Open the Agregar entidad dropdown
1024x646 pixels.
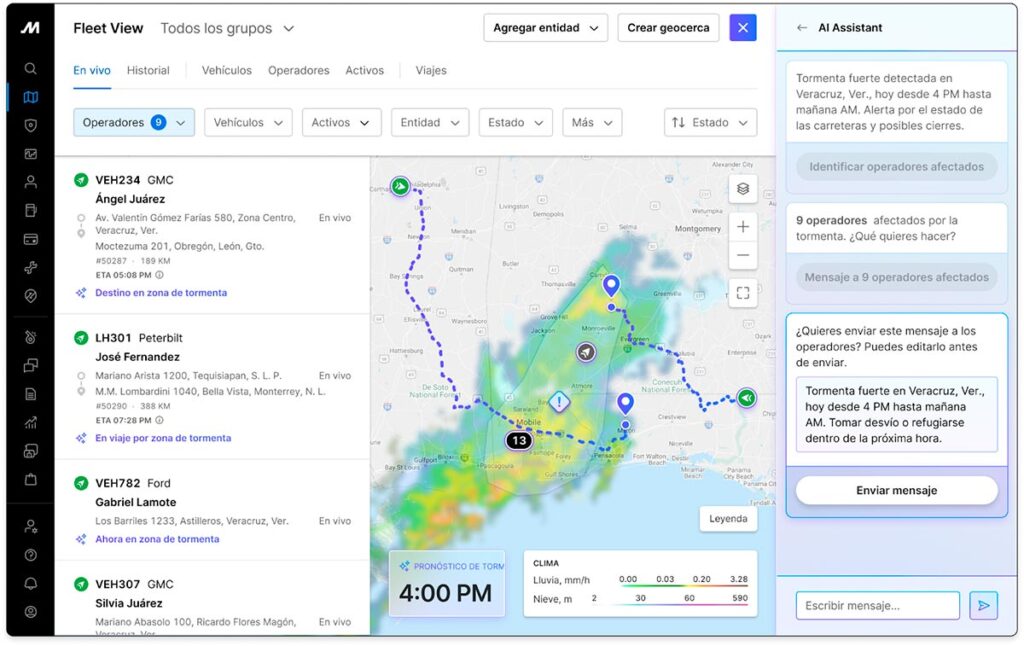[x=546, y=28]
